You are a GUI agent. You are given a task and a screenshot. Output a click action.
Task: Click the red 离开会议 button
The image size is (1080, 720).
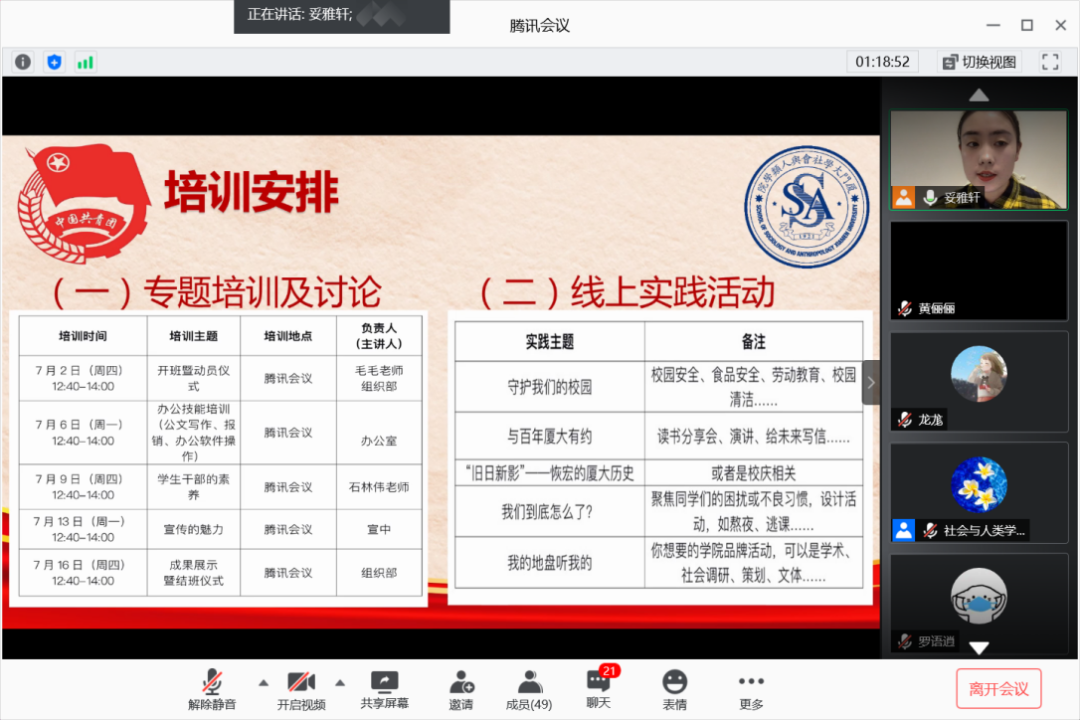(x=998, y=689)
